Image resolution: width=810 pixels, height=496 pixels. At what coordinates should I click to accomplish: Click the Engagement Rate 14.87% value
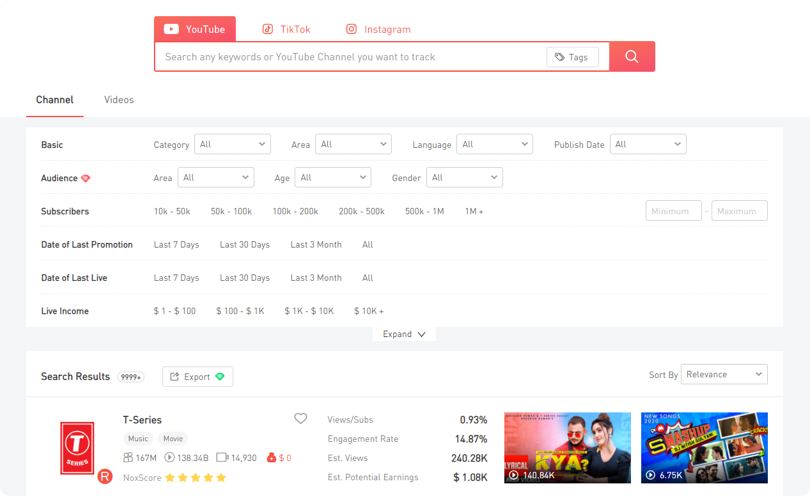[471, 439]
